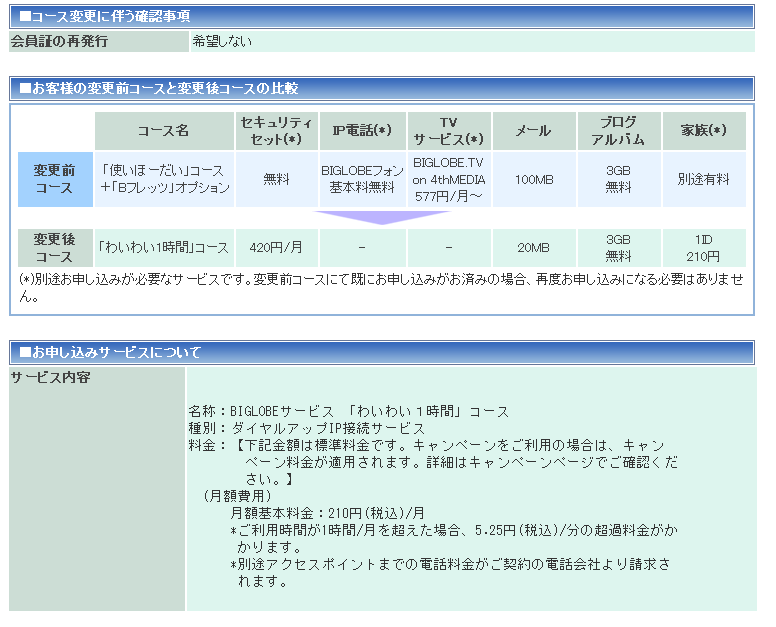
Task: Click the 種別:ダイヤルアップIP接続サービス line
Action: pos(306,428)
